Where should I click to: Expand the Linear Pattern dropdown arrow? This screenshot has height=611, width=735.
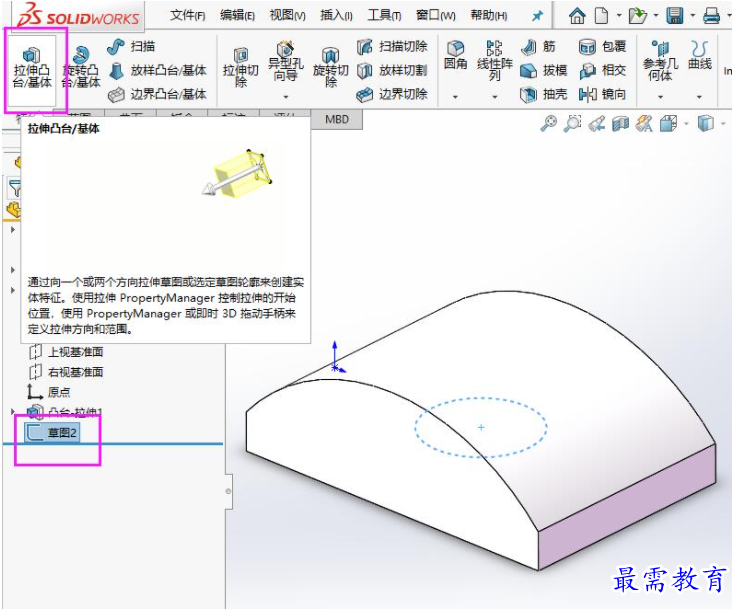coord(495,97)
